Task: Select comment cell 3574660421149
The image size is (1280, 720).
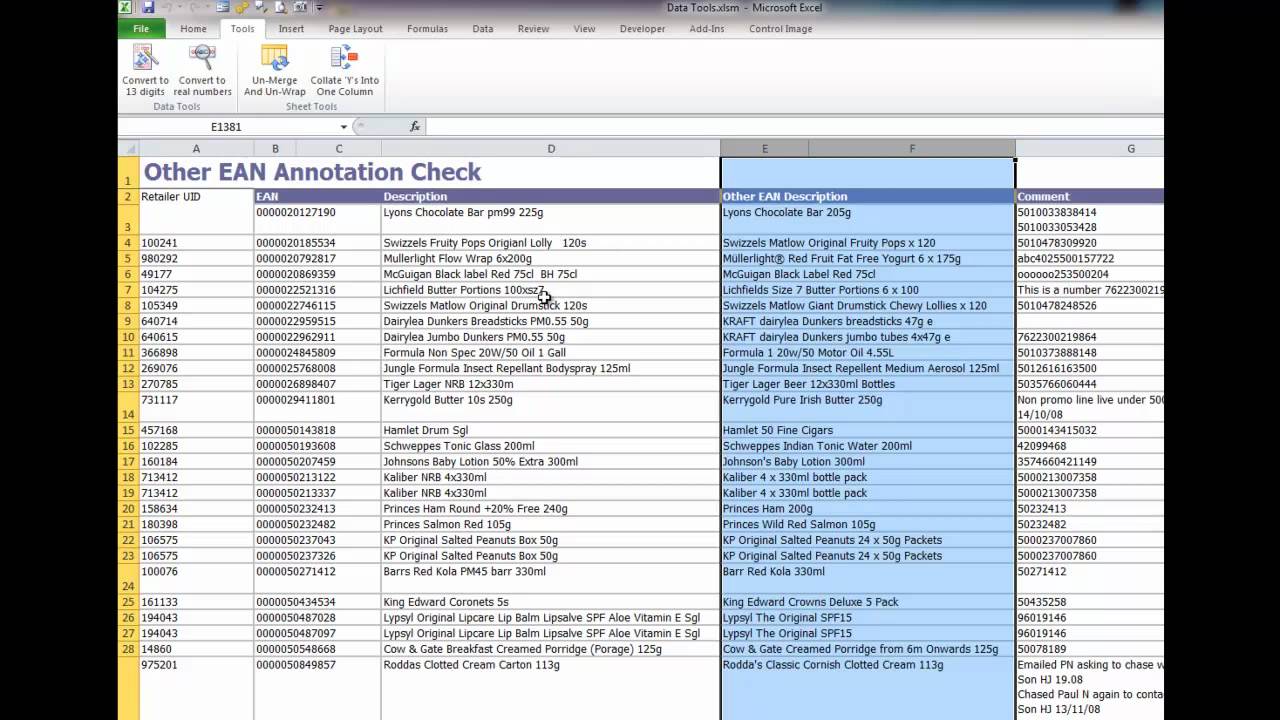Action: pos(1090,462)
